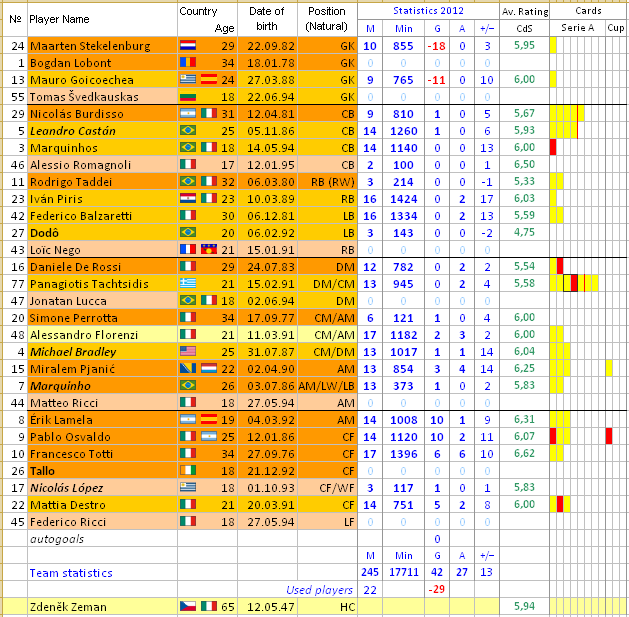Viewport: 629px width, 617px height.
Task: Click the Italy flag next to Mattia Destro
Action: point(188,504)
